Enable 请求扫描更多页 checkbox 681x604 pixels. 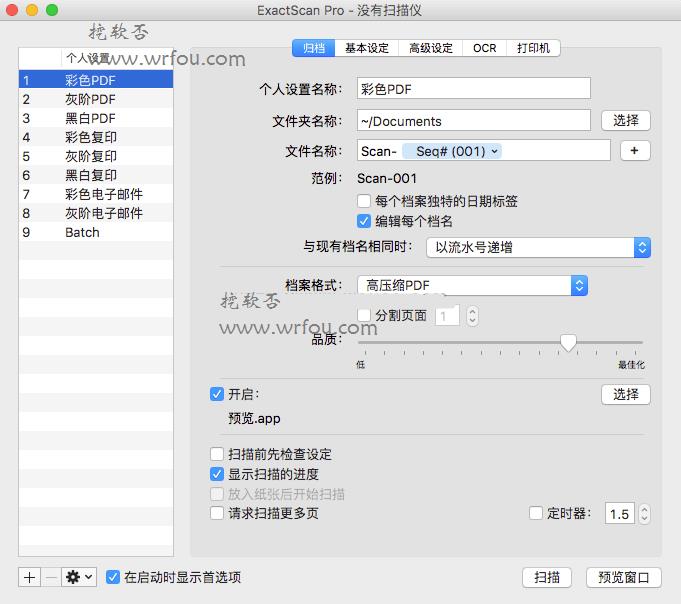217,513
